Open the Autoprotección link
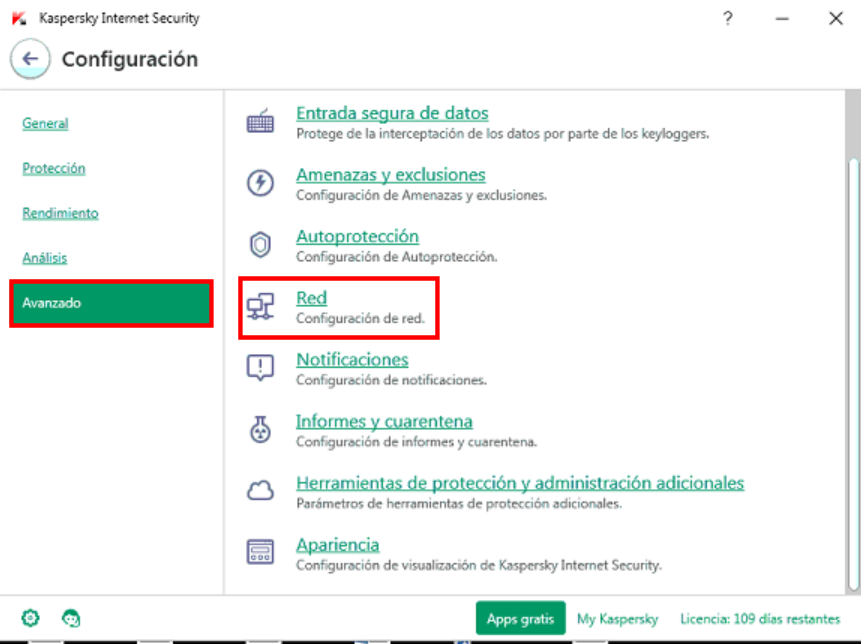The height and width of the screenshot is (644, 861). pyautogui.click(x=357, y=236)
